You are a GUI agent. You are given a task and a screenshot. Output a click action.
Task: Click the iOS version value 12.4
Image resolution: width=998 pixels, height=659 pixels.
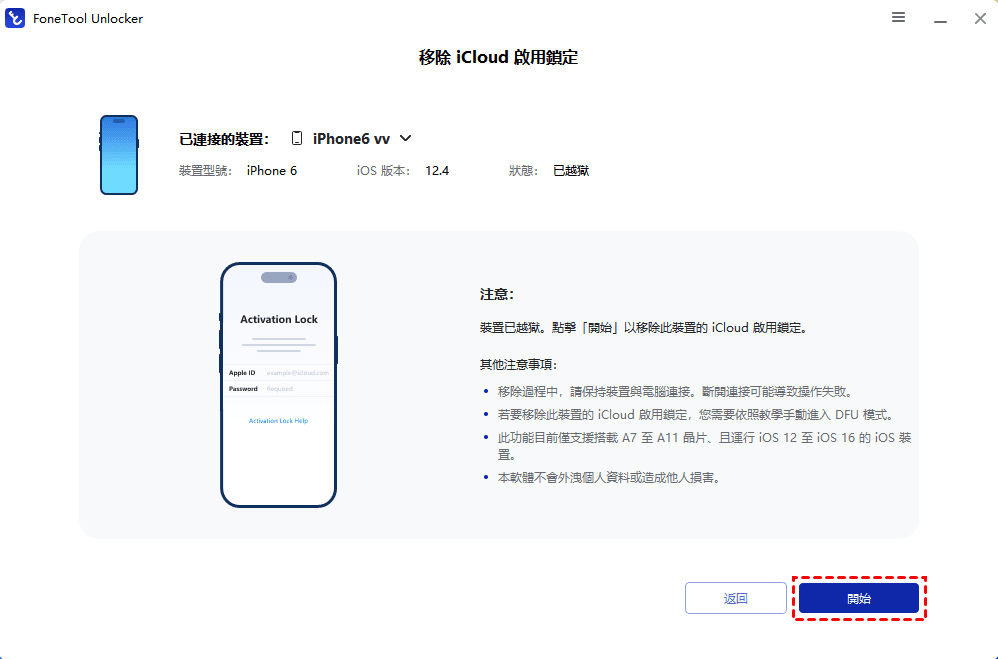(x=437, y=171)
